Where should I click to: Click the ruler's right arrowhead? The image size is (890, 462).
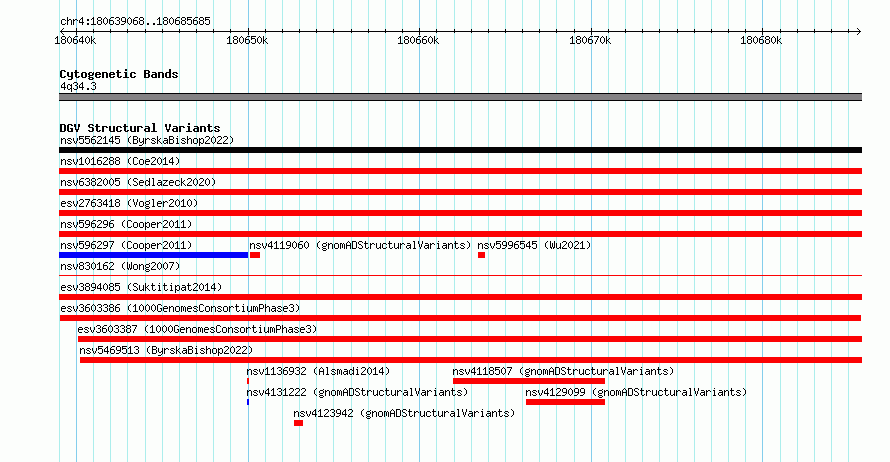coord(859,31)
